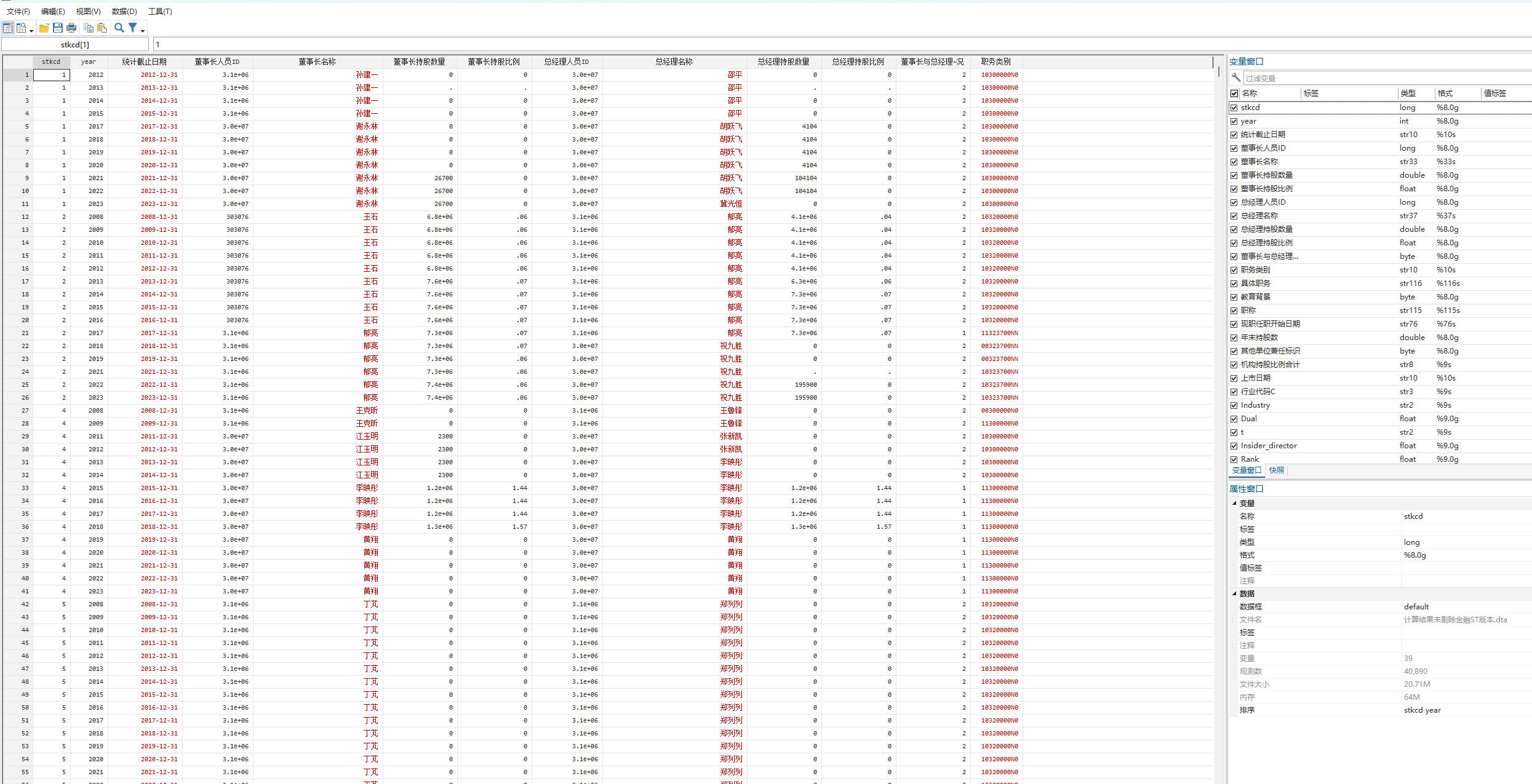The image size is (1532, 784).
Task: Click the 职务类别 column header
Action: tap(995, 61)
